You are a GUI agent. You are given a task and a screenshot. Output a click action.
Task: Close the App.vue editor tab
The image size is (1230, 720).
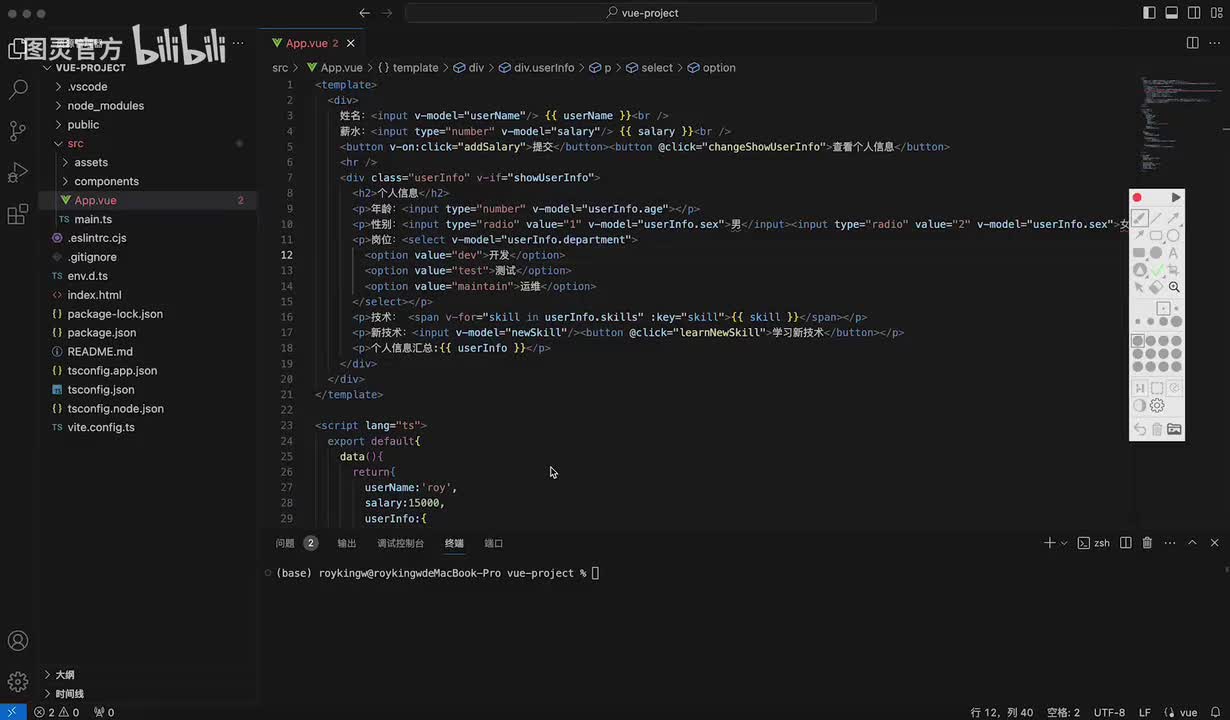tap(353, 43)
